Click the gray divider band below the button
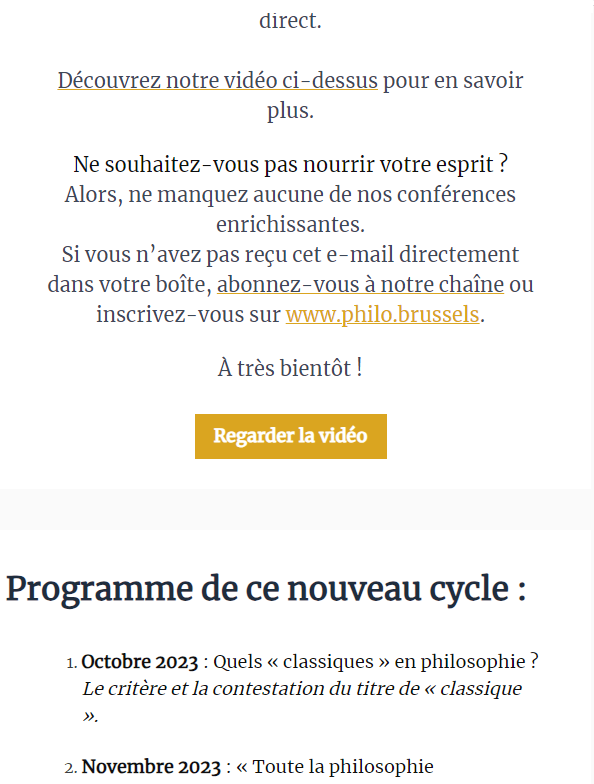The width and height of the screenshot is (594, 784). tap(296, 509)
